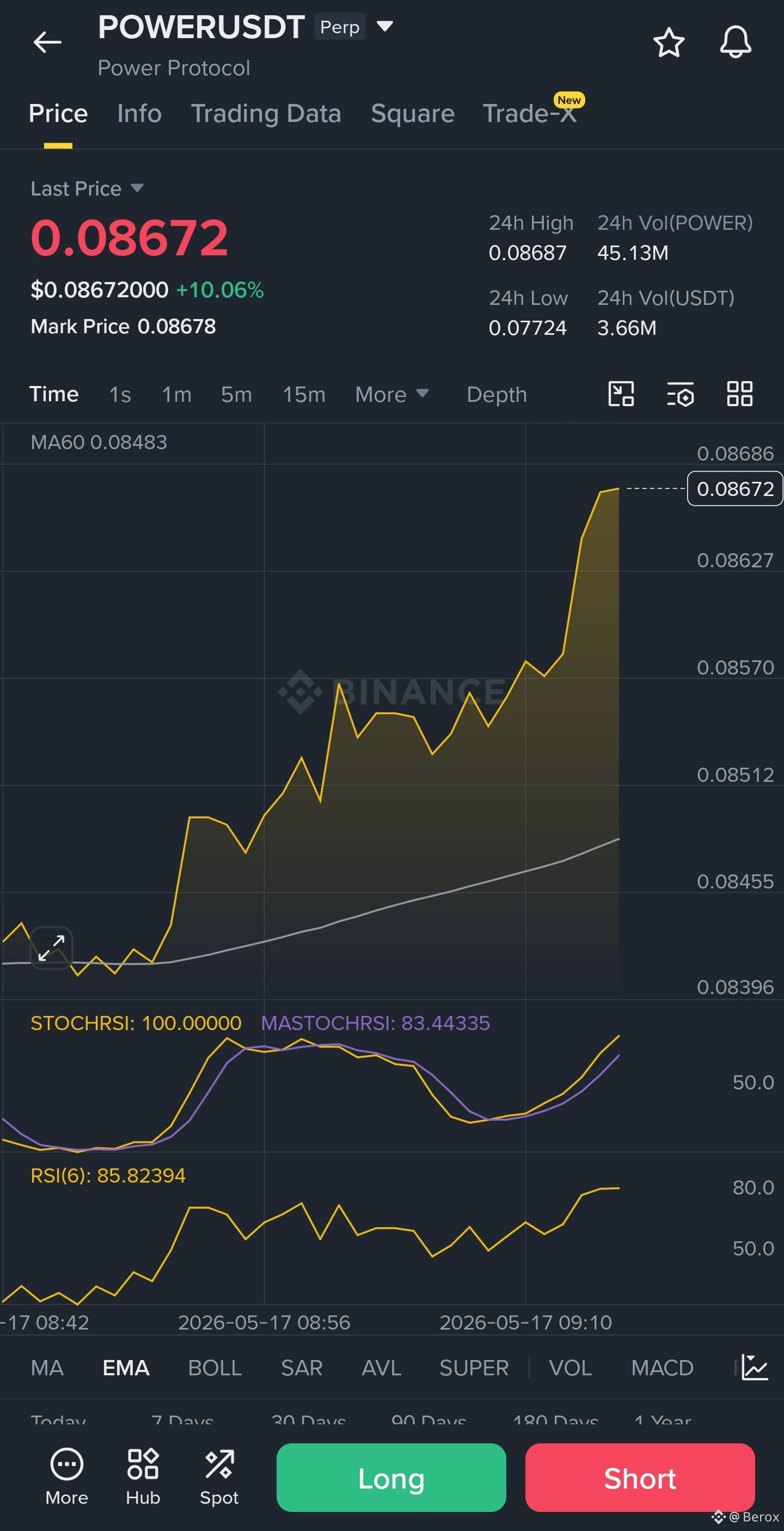
Task: Tap the Perp contract badge
Action: click(340, 27)
